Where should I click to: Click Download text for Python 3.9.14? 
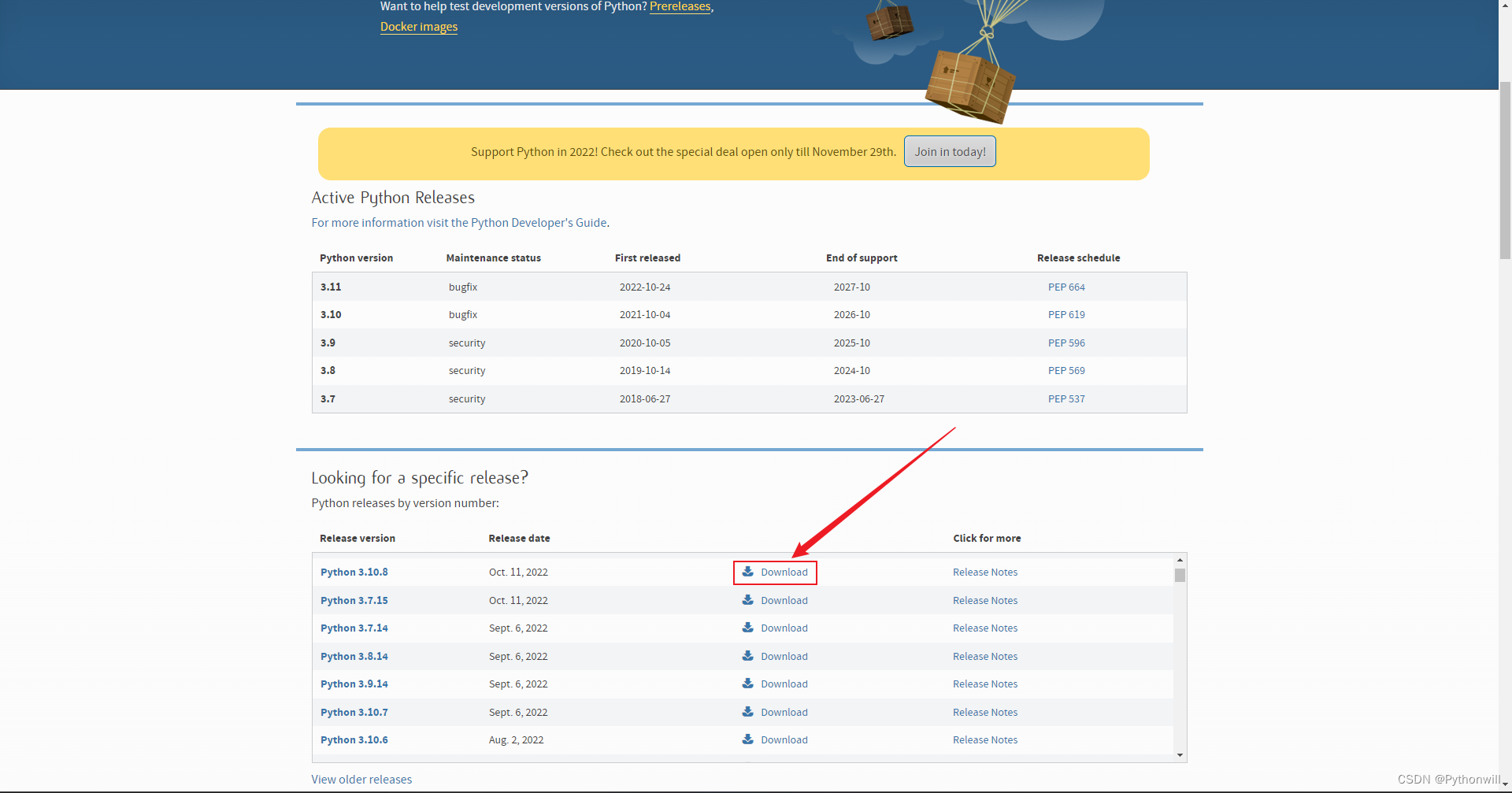tap(784, 684)
